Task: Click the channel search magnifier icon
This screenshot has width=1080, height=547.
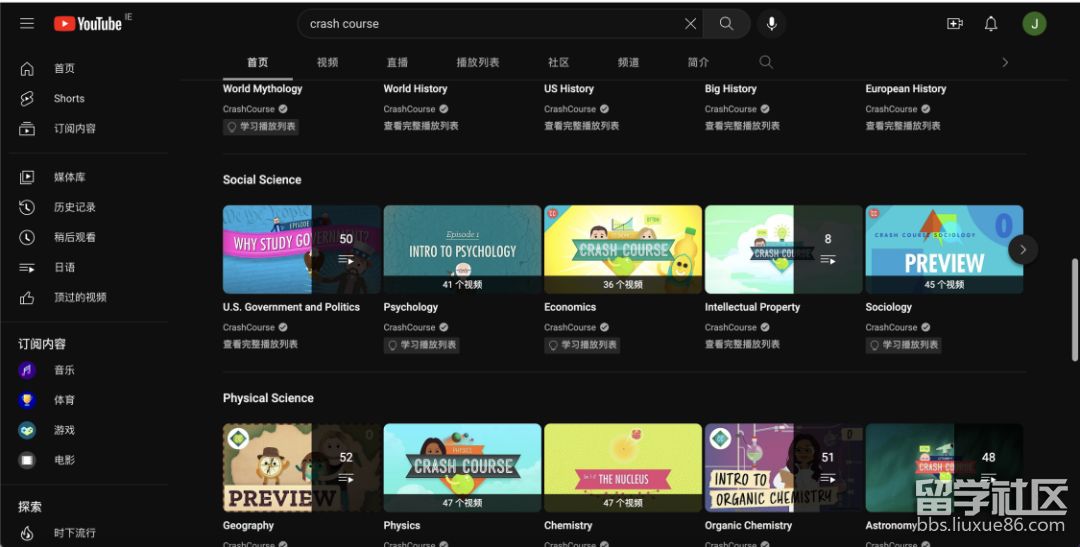Action: coord(766,62)
